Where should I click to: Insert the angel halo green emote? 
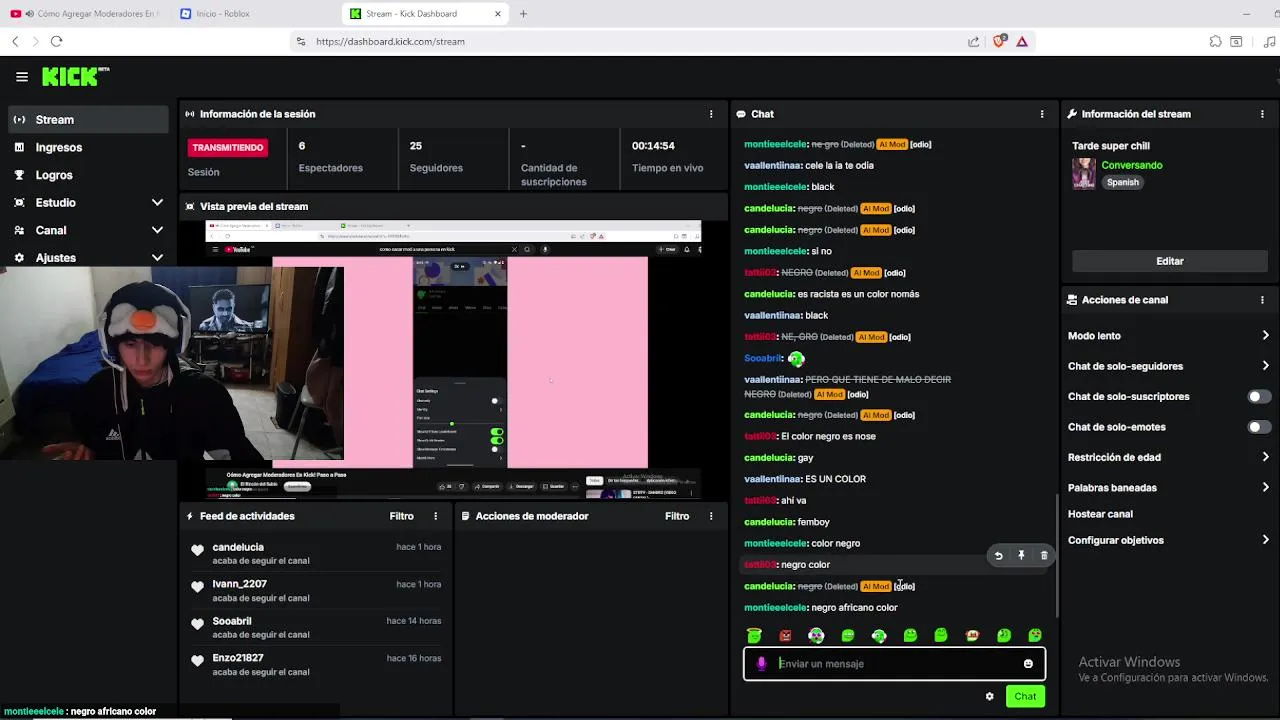[x=754, y=635]
